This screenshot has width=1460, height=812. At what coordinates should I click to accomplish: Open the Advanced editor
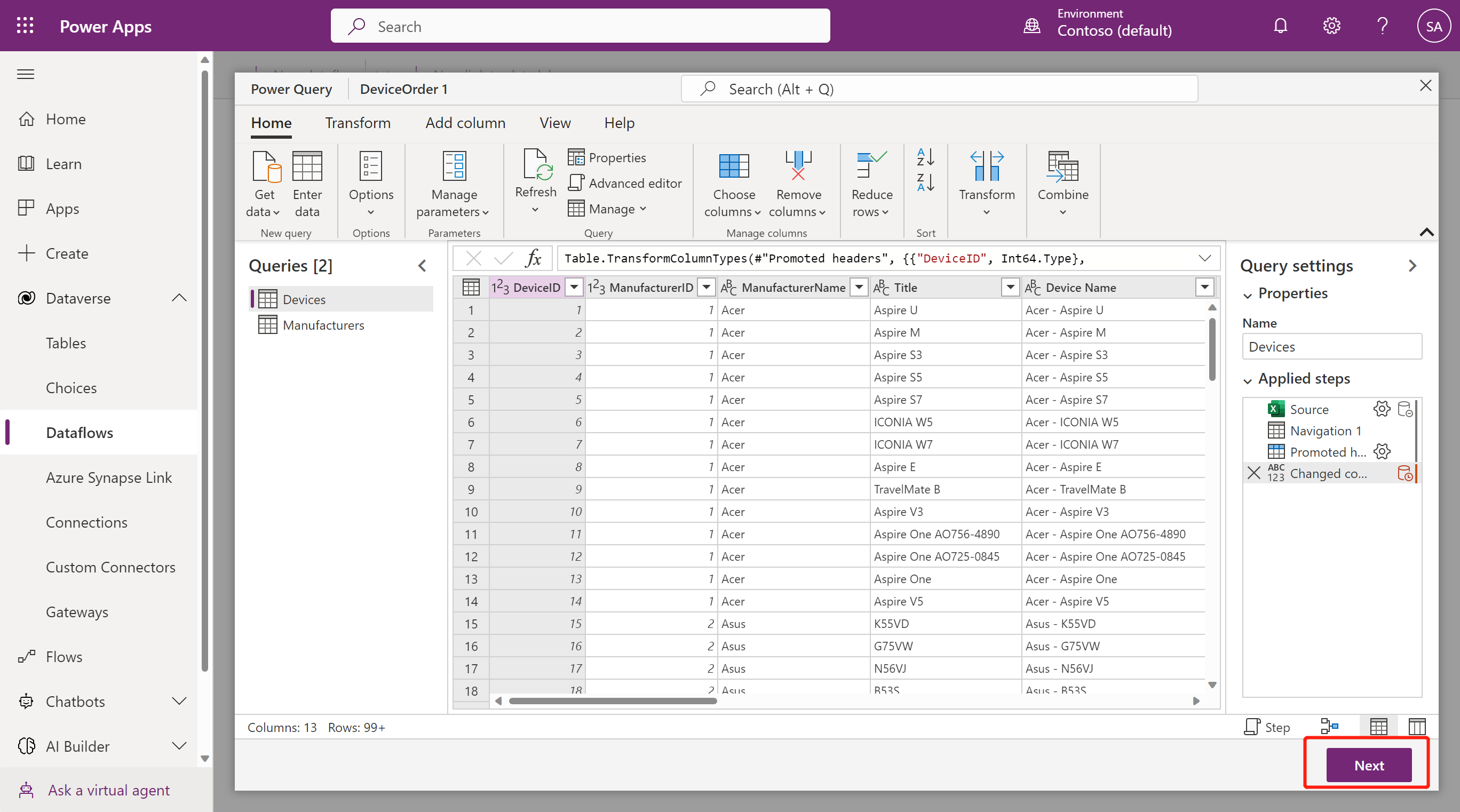pos(624,183)
